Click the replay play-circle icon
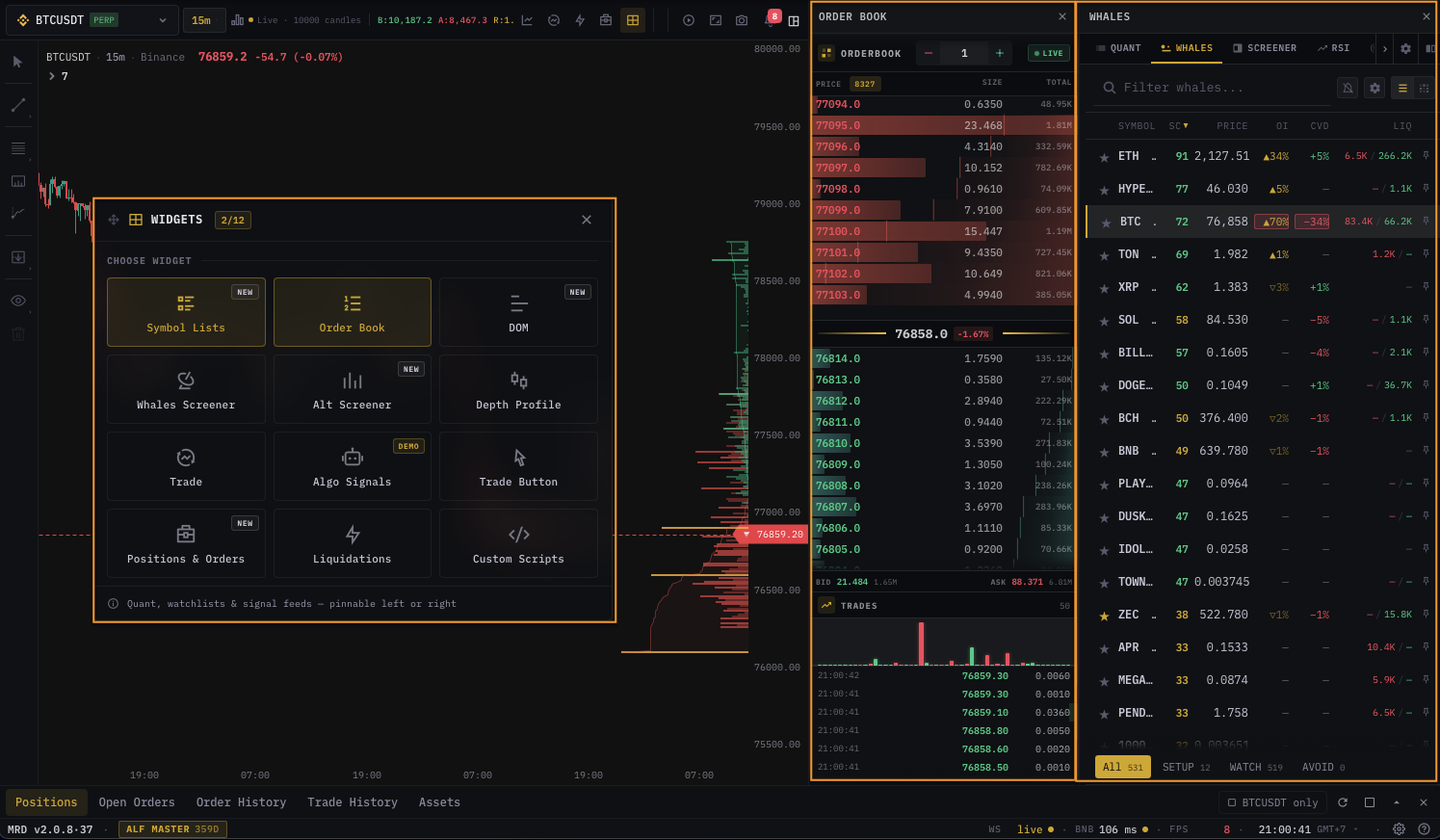Screen dimensions: 1440x840 [x=689, y=20]
